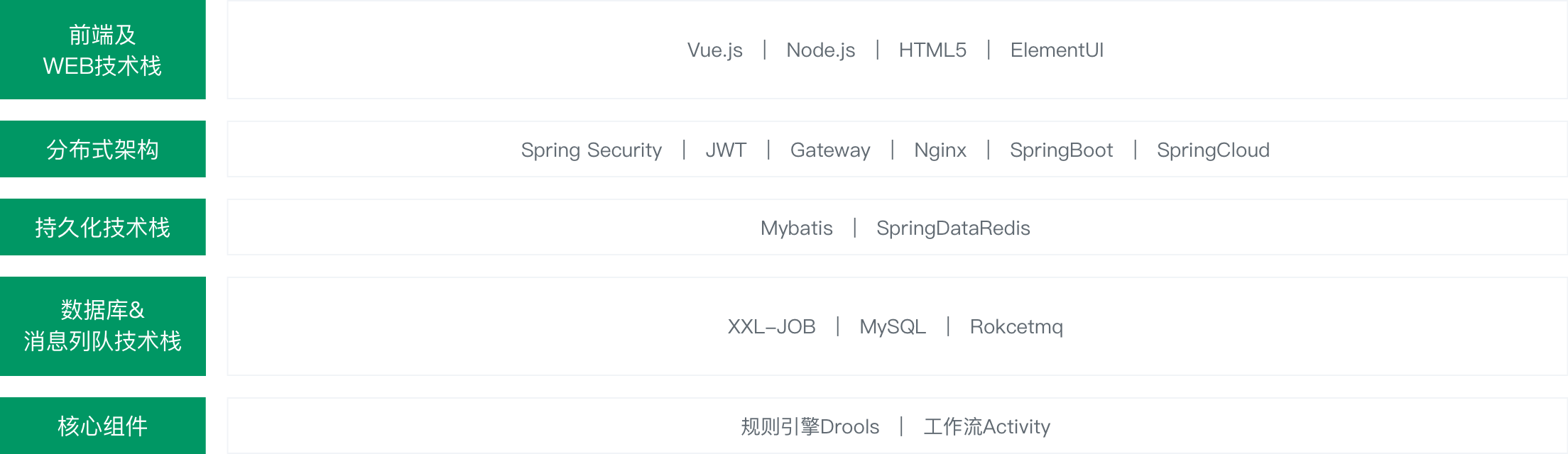The image size is (1568, 454).
Task: Choose the 数据库&消息列队技术栈 block
Action: click(x=102, y=326)
